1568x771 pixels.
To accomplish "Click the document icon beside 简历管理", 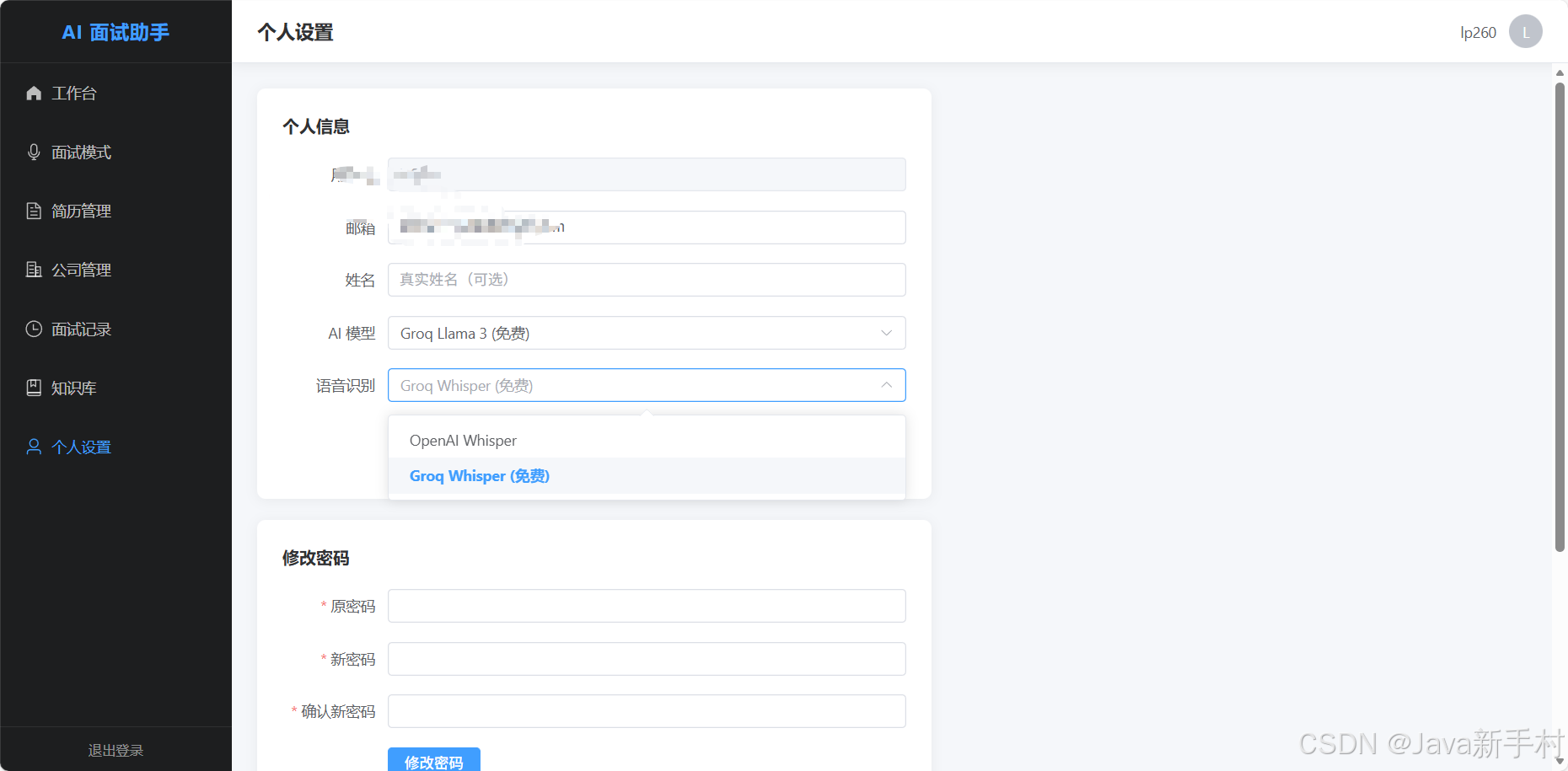I will [x=34, y=211].
